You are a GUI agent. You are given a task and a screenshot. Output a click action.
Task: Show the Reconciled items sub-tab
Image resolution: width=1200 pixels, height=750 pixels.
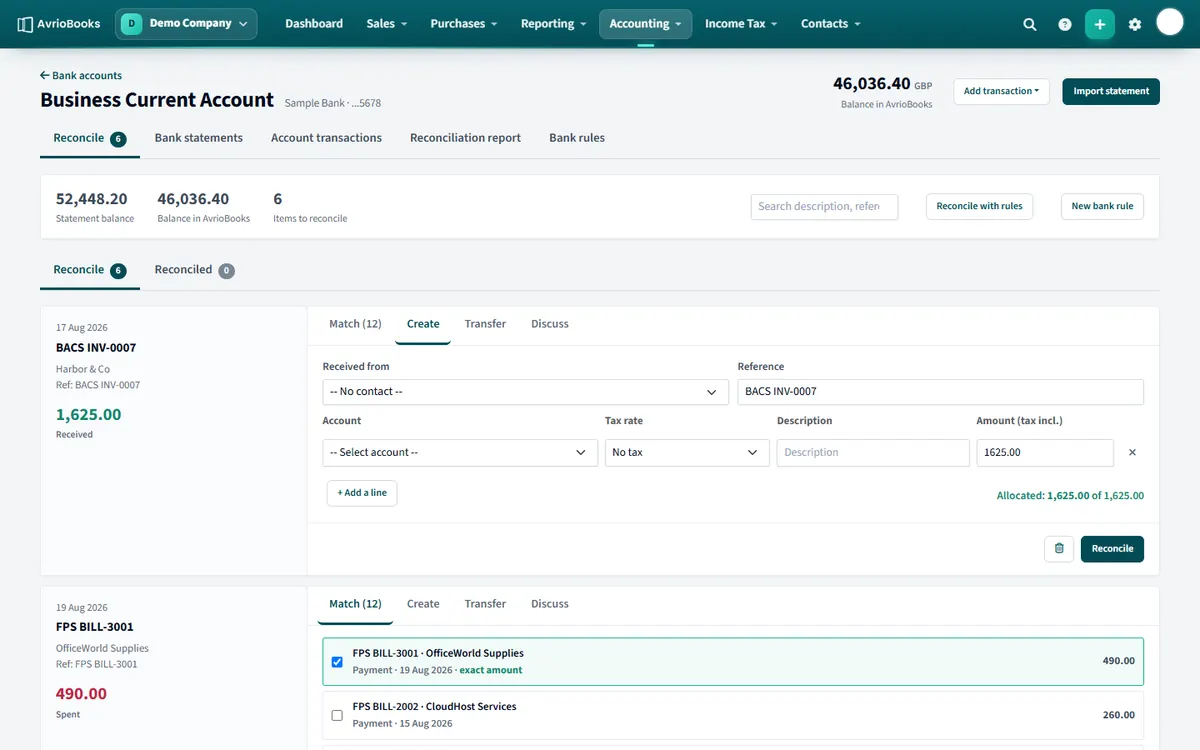tap(195, 270)
